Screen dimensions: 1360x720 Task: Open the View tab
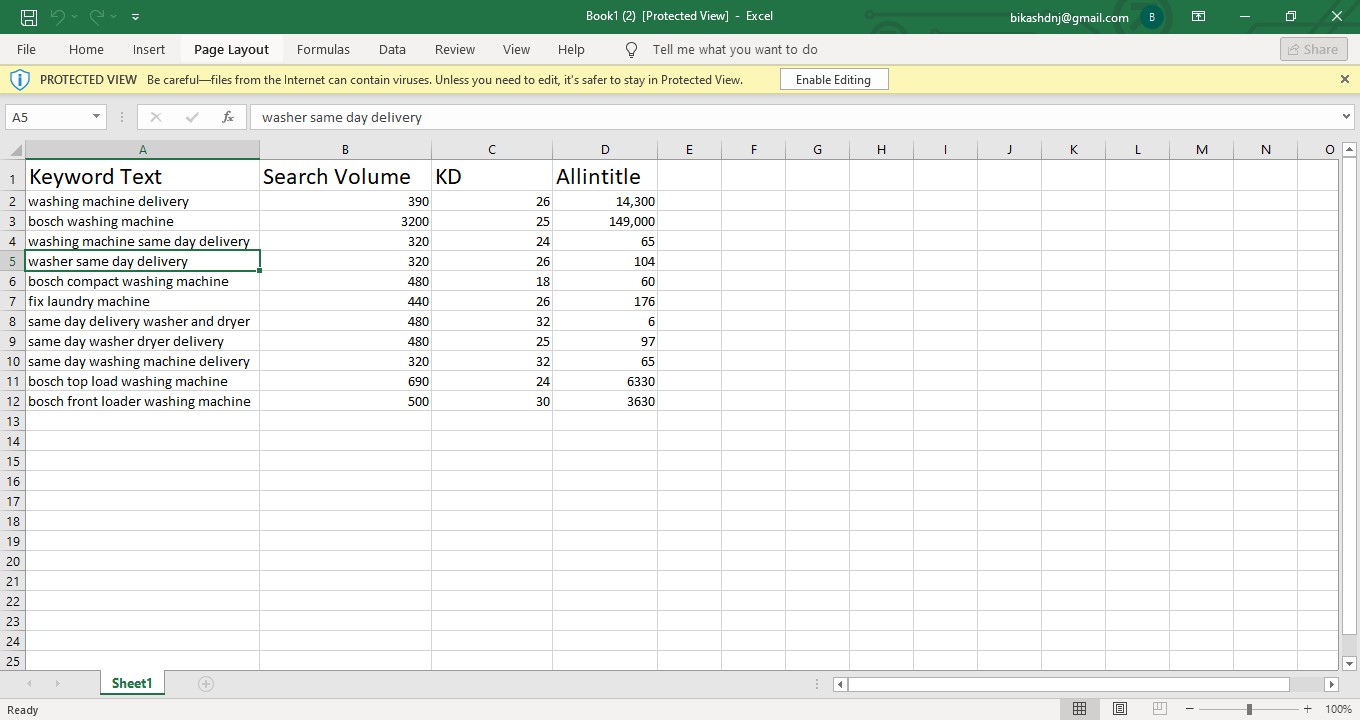pos(516,49)
